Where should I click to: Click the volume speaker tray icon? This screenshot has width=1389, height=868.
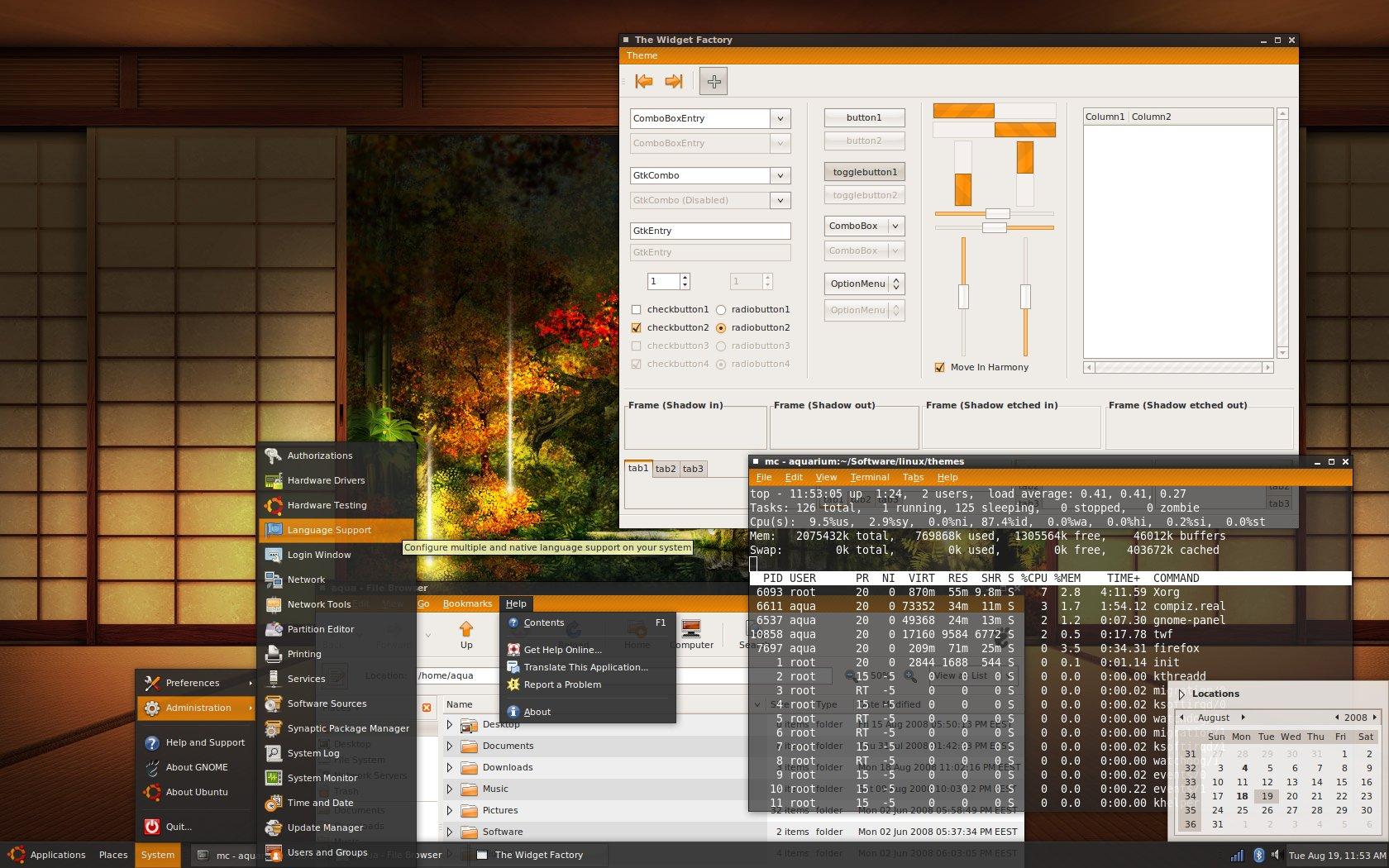pyautogui.click(x=1276, y=855)
